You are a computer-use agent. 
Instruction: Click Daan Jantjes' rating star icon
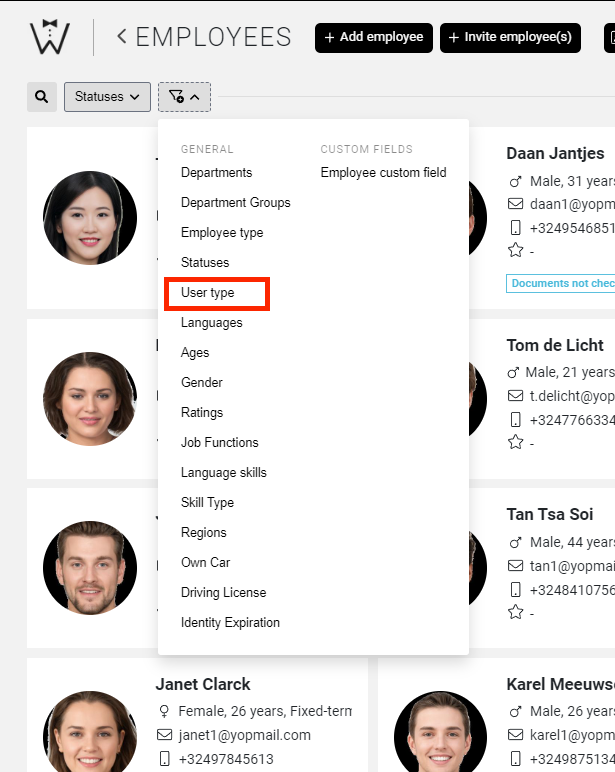pyautogui.click(x=516, y=251)
